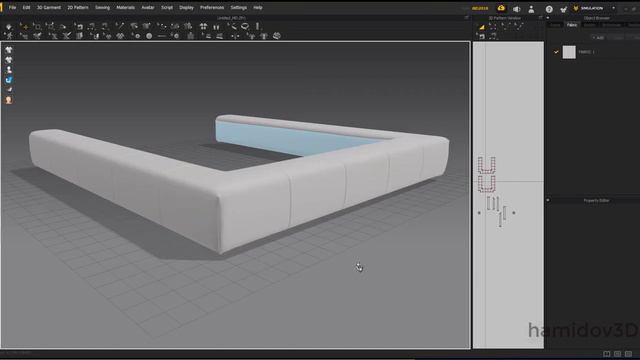Click the pause-shaped icon in 3D toolbar
Screen dimensions: 640x360
pyautogui.click(x=216, y=27)
